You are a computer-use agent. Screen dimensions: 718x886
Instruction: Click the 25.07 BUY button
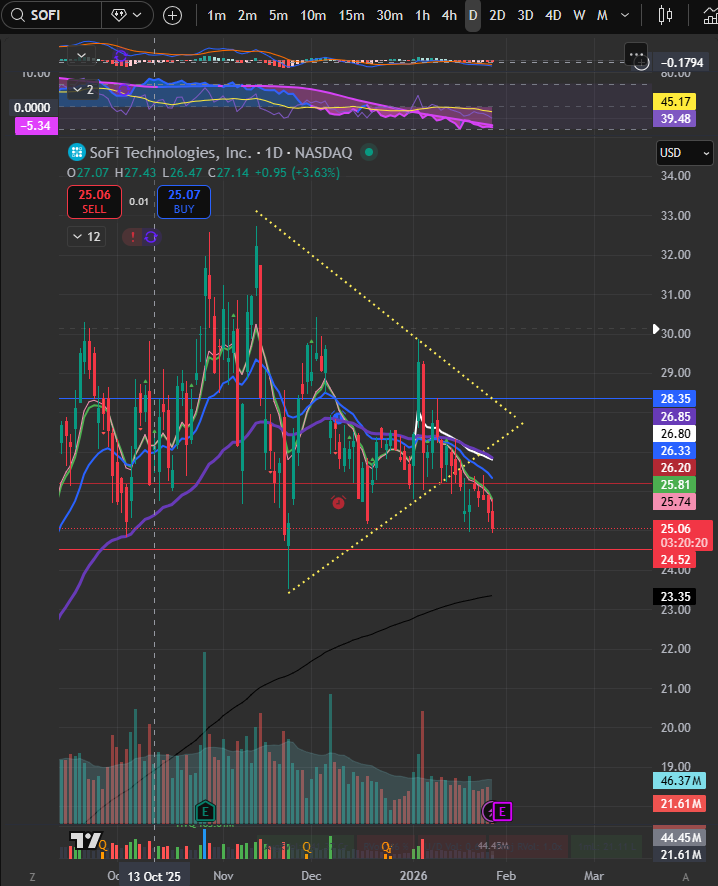click(x=184, y=202)
